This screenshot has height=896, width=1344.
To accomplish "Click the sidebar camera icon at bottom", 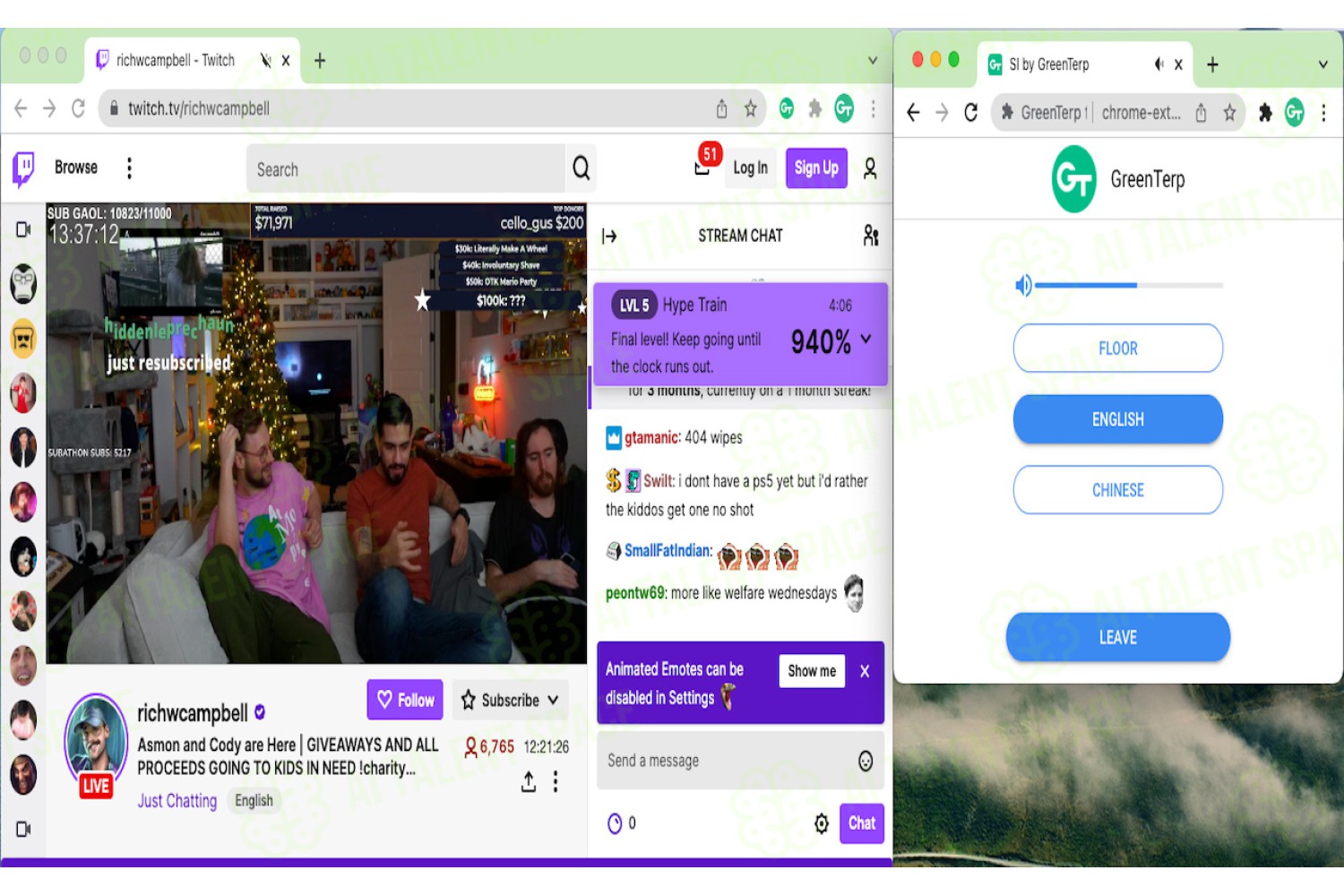I will point(23,830).
